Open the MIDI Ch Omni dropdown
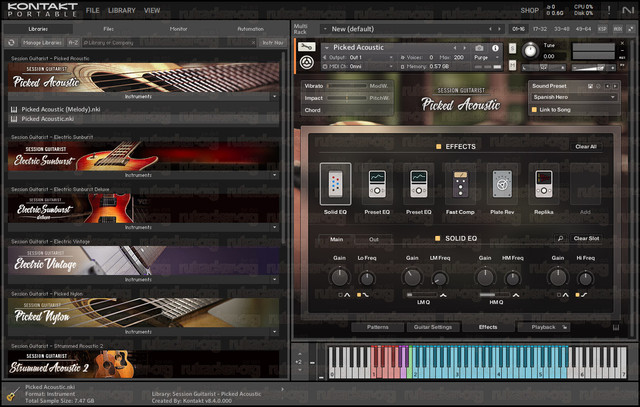 [x=358, y=66]
